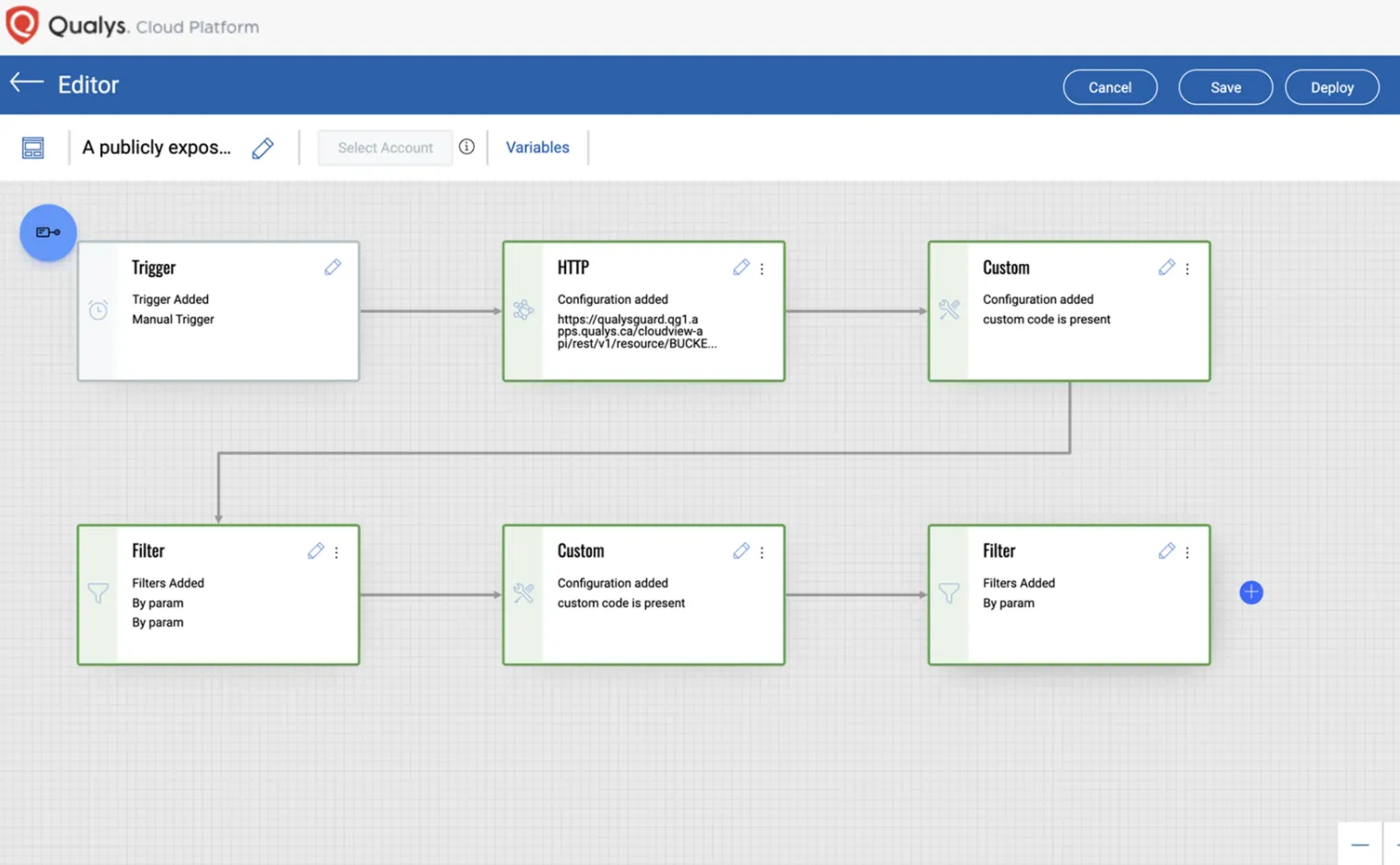Image resolution: width=1400 pixels, height=865 pixels.
Task: Deploy the workflow
Action: (1331, 86)
